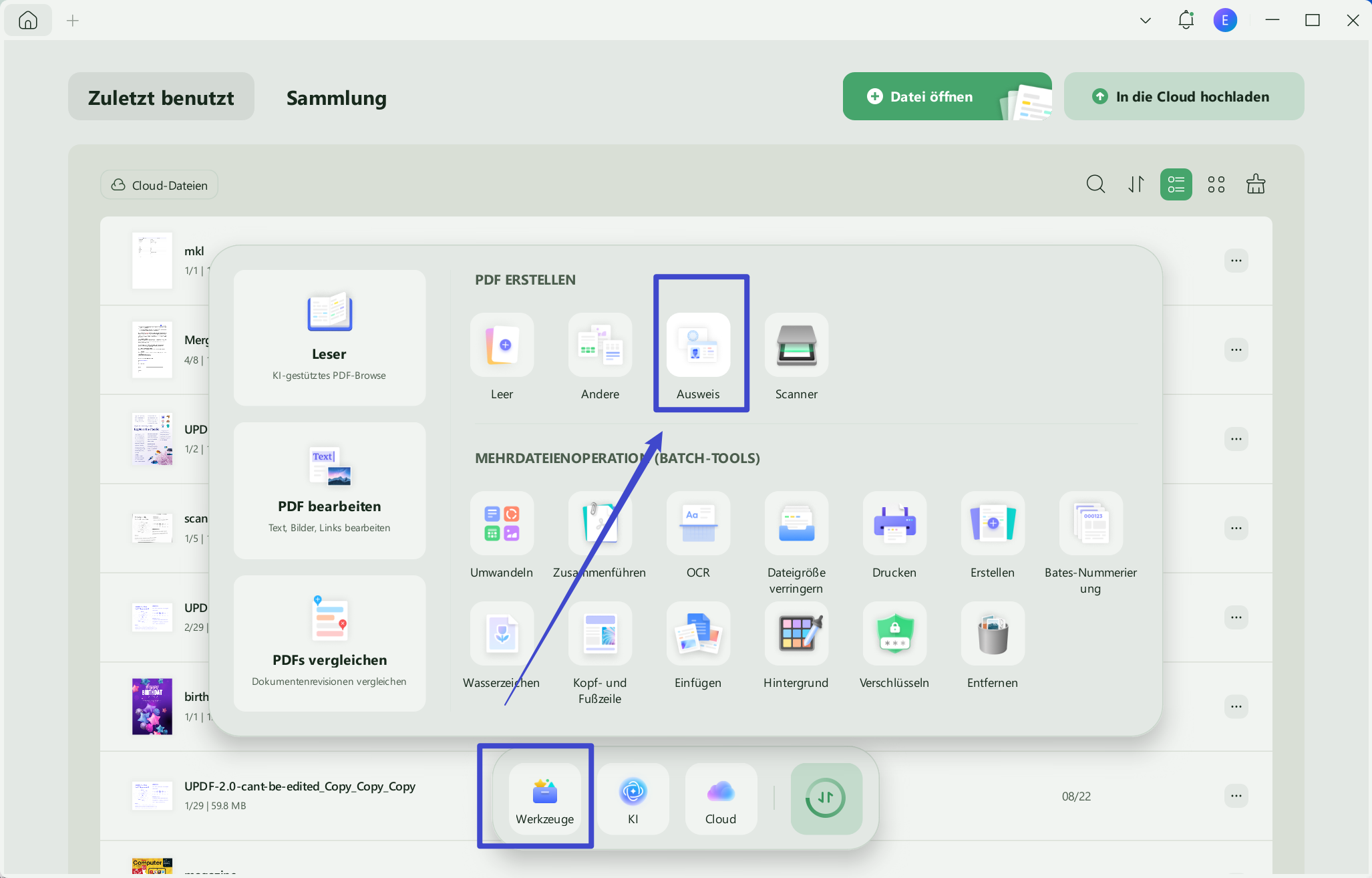The height and width of the screenshot is (878, 1372).
Task: Open more options for mkl file
Action: tap(1236, 261)
